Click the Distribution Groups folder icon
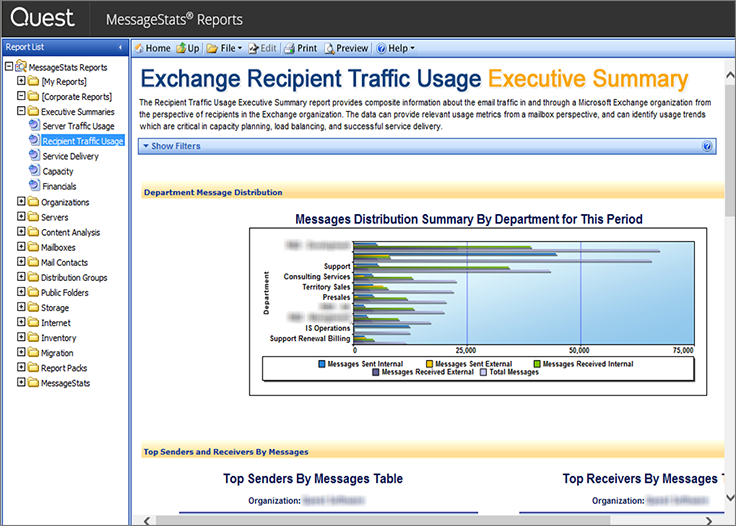The image size is (736, 526). pos(33,277)
